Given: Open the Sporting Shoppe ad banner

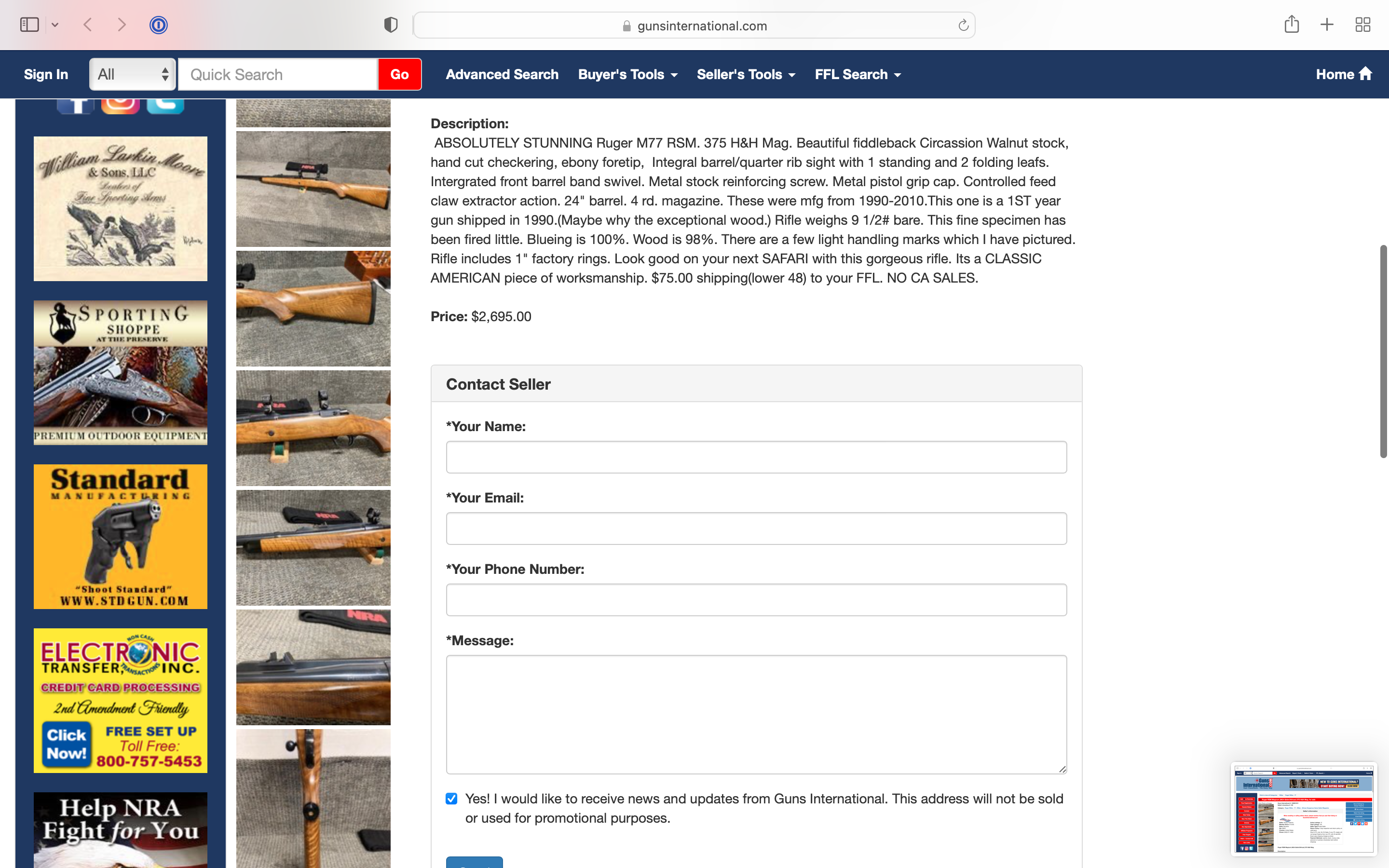Looking at the screenshot, I should point(121,373).
